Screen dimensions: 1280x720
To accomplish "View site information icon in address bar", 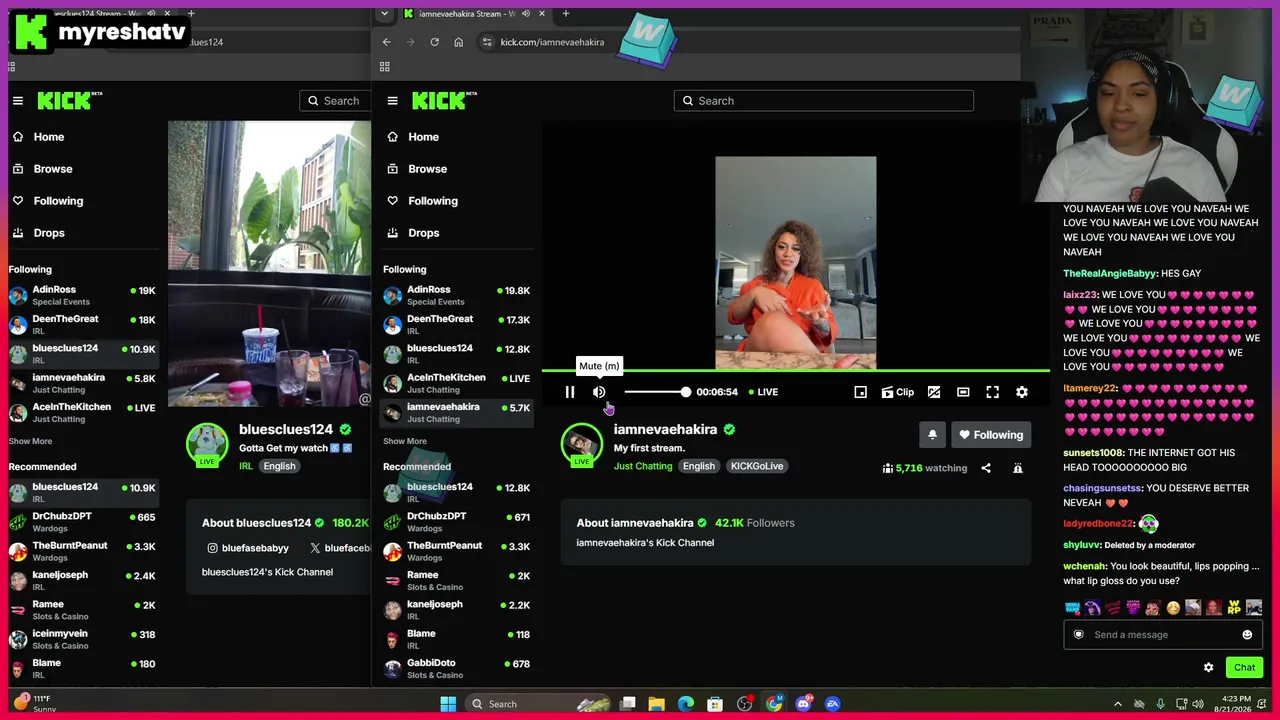I will coord(487,42).
